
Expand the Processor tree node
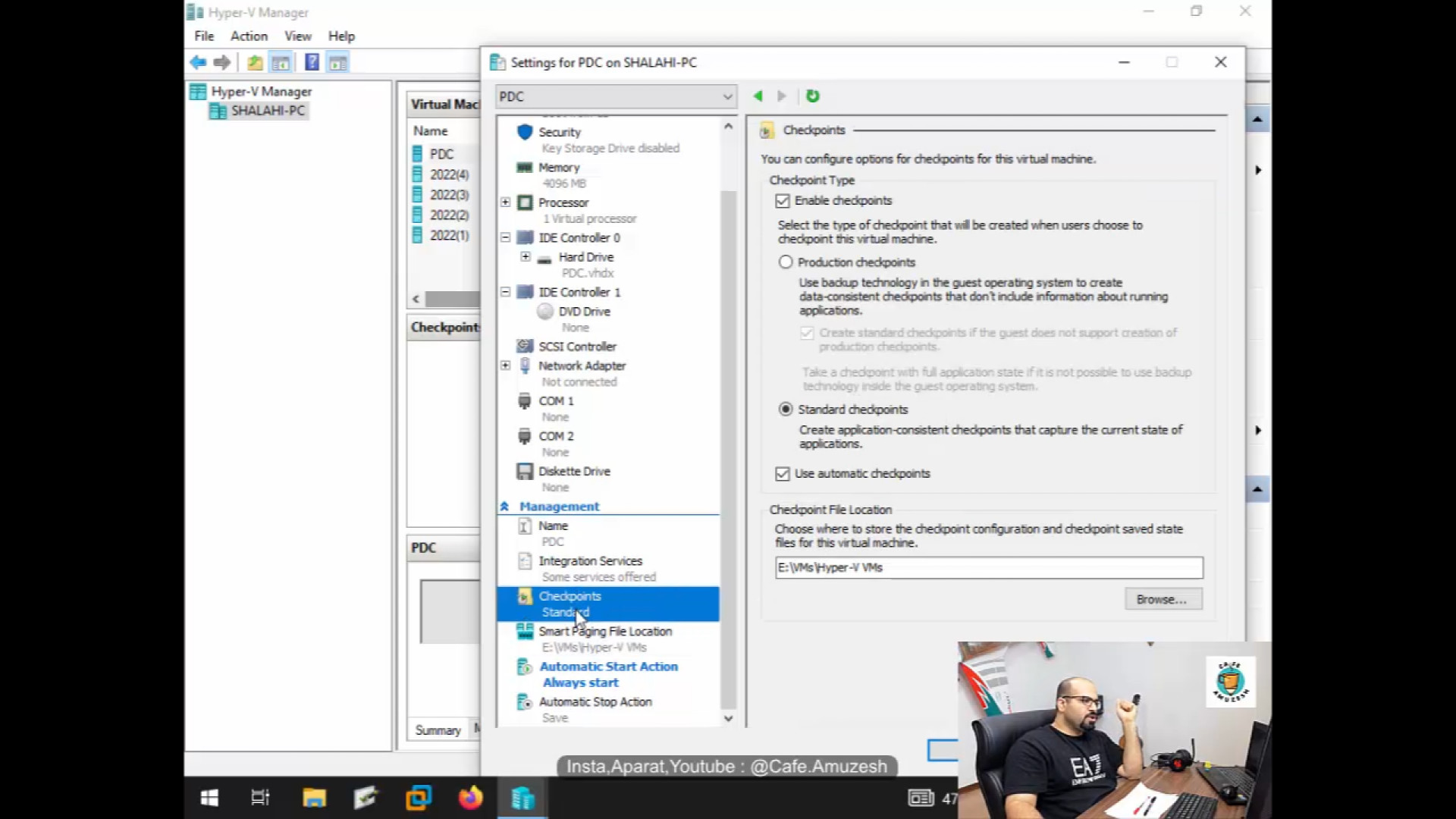click(x=506, y=202)
